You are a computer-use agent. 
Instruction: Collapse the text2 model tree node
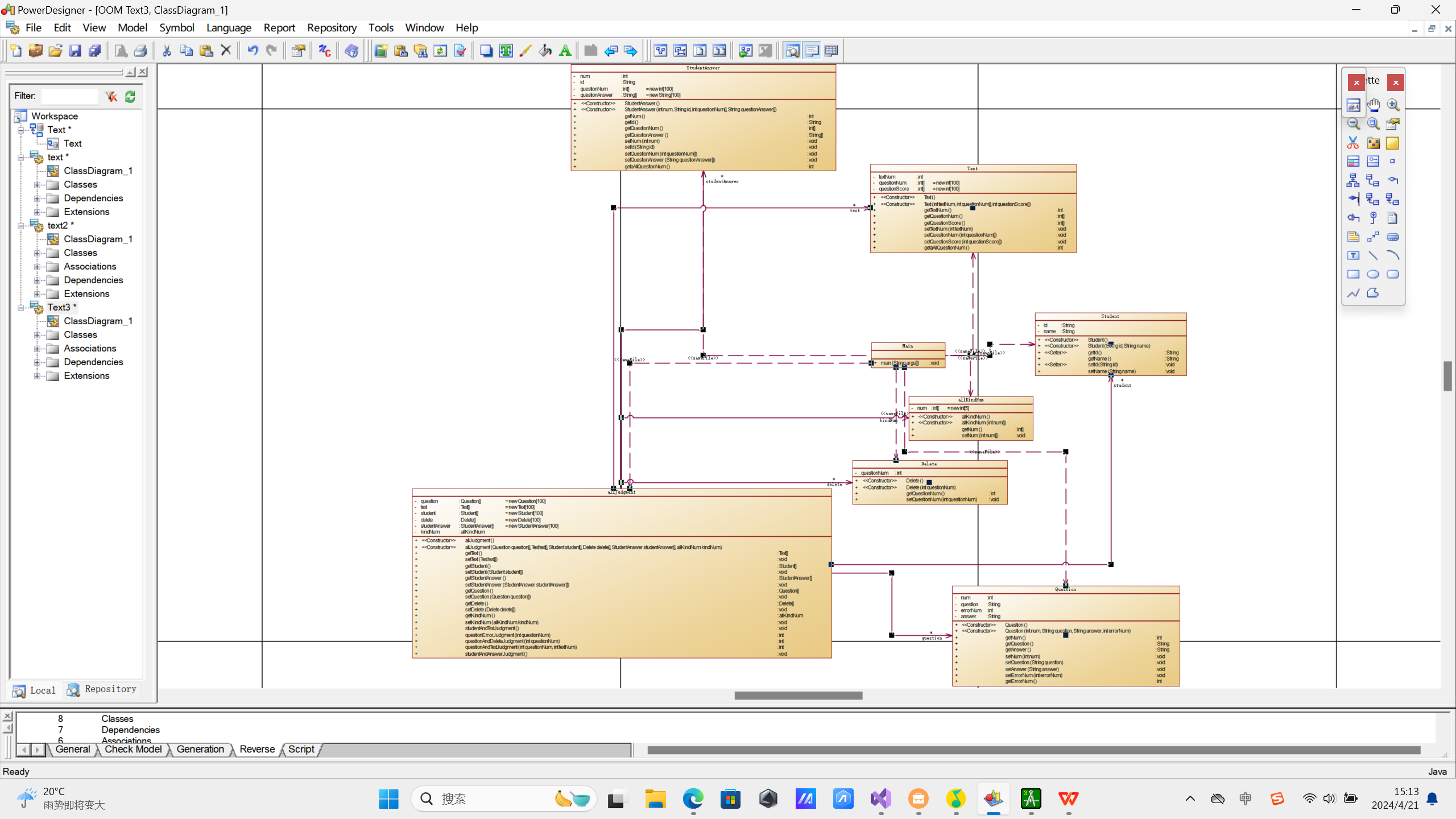pyautogui.click(x=21, y=225)
